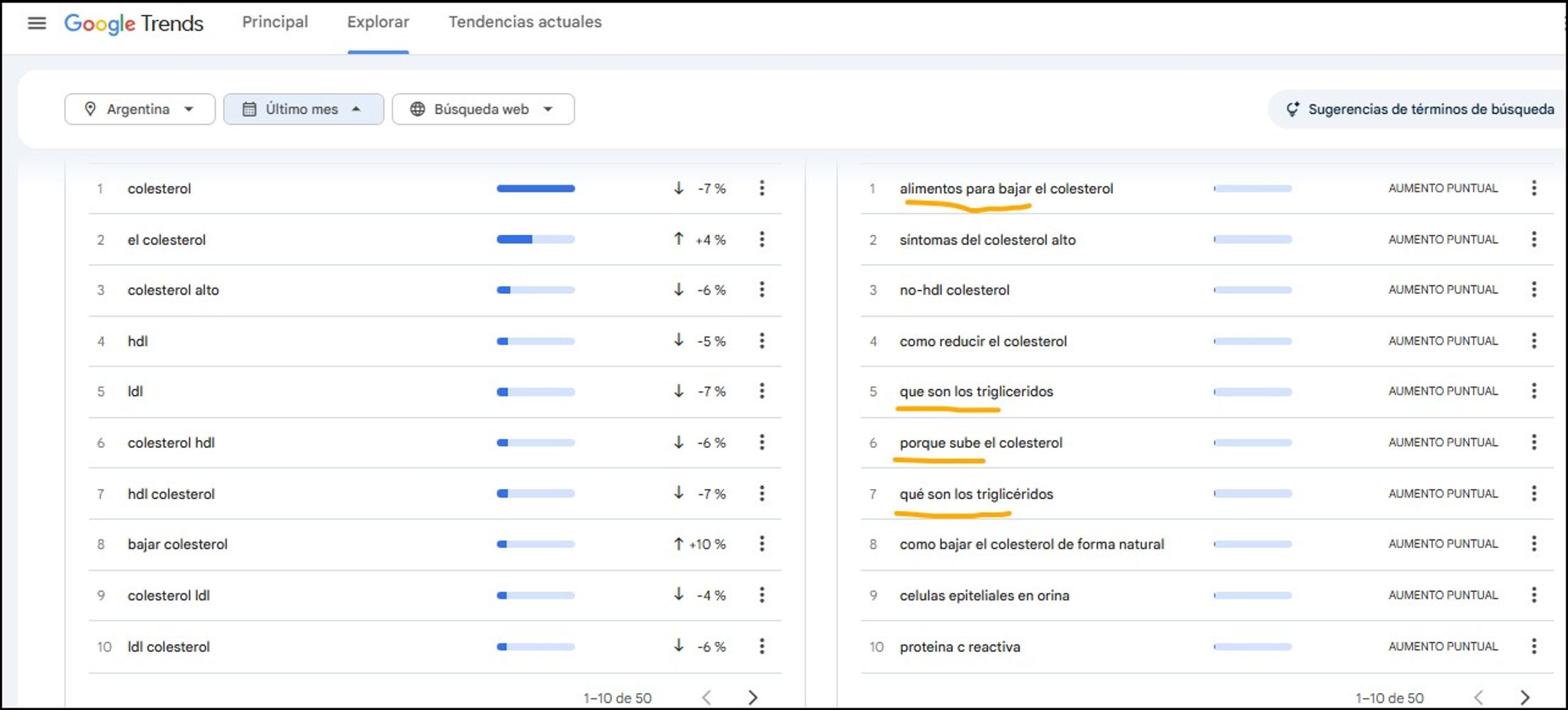Open more options for 'colesterol' row
Viewport: 1568px width, 710px height.
762,188
